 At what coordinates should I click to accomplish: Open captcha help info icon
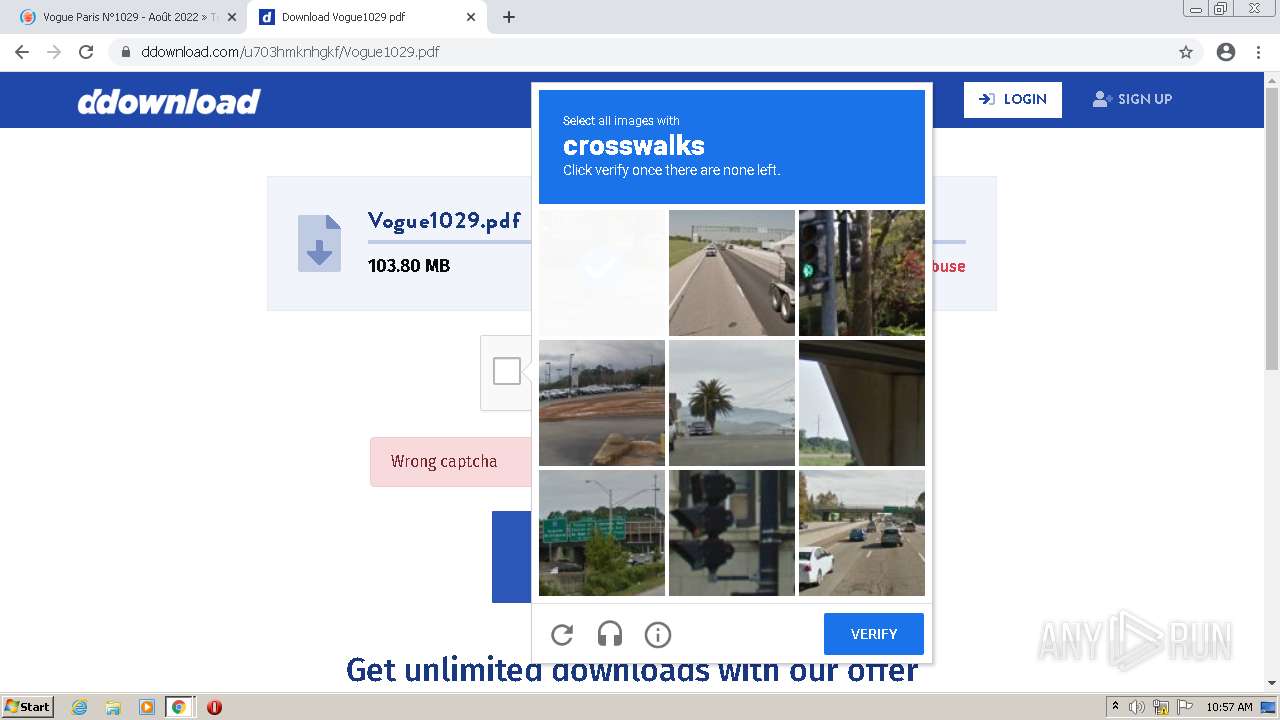tap(658, 634)
